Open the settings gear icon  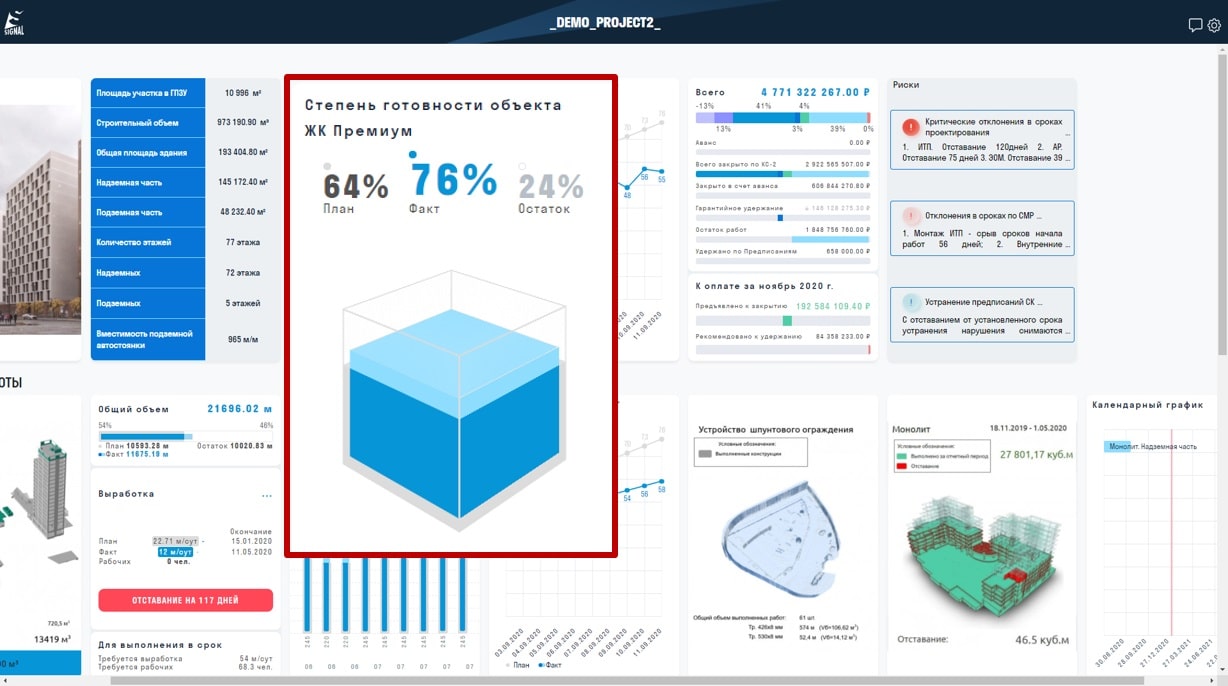click(1214, 25)
